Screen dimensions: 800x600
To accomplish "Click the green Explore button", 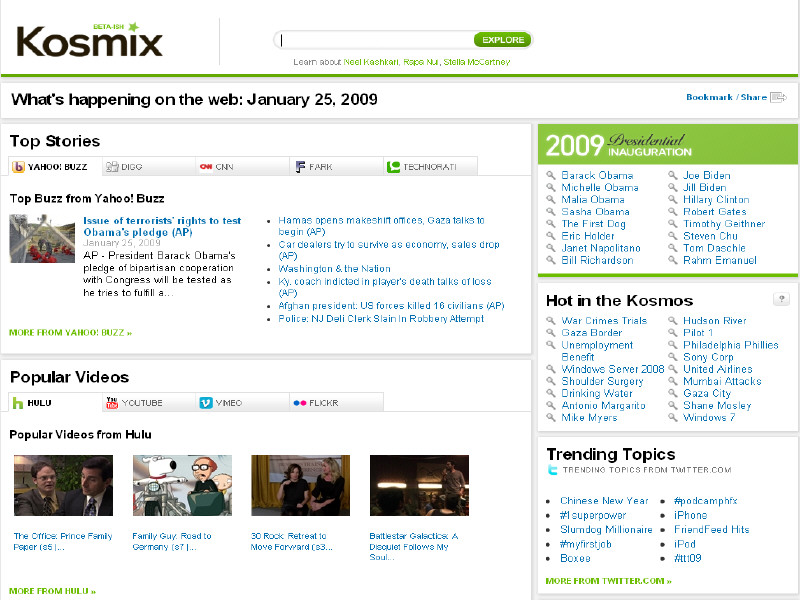I will [503, 40].
